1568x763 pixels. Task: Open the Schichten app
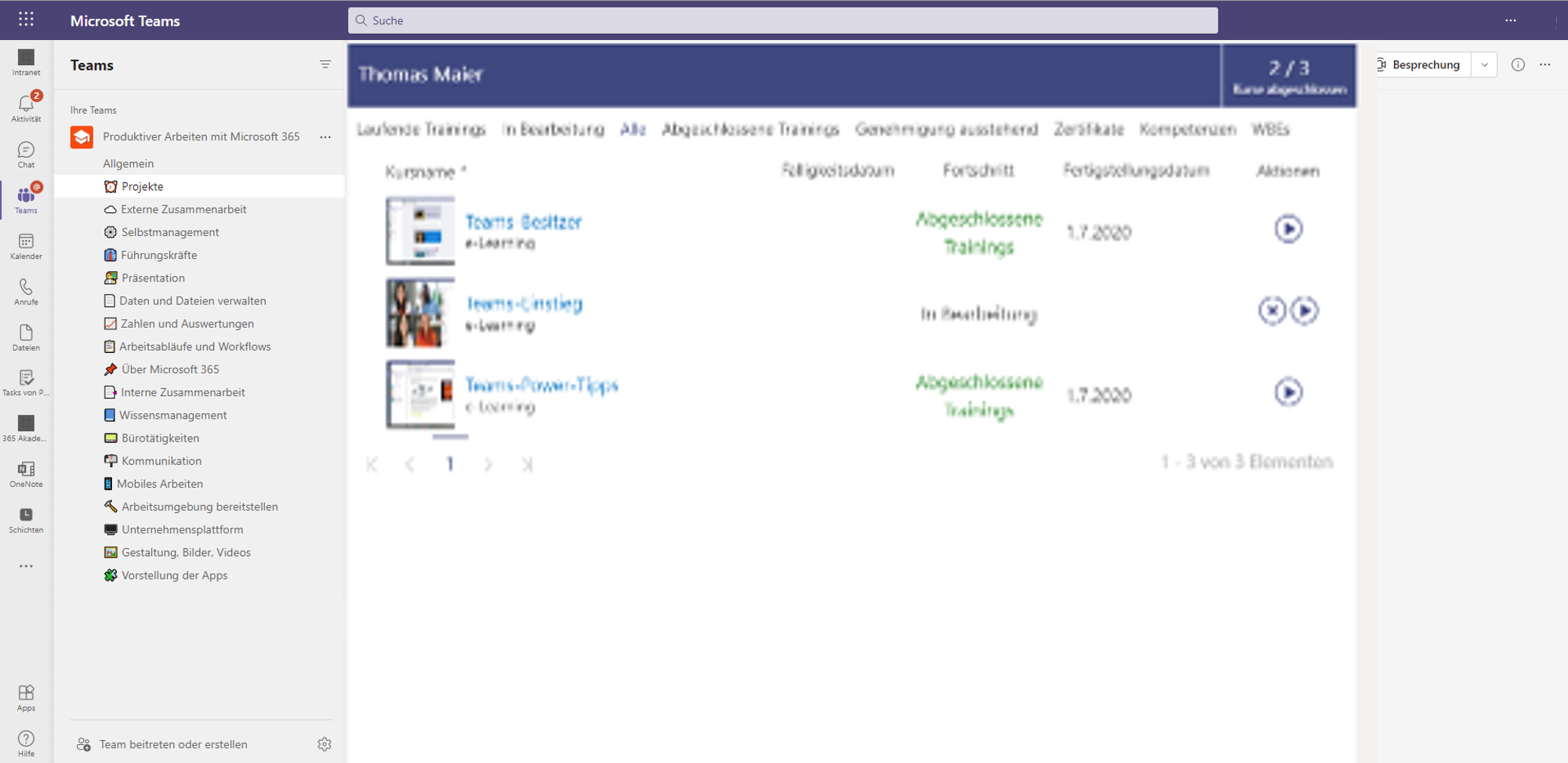click(26, 520)
